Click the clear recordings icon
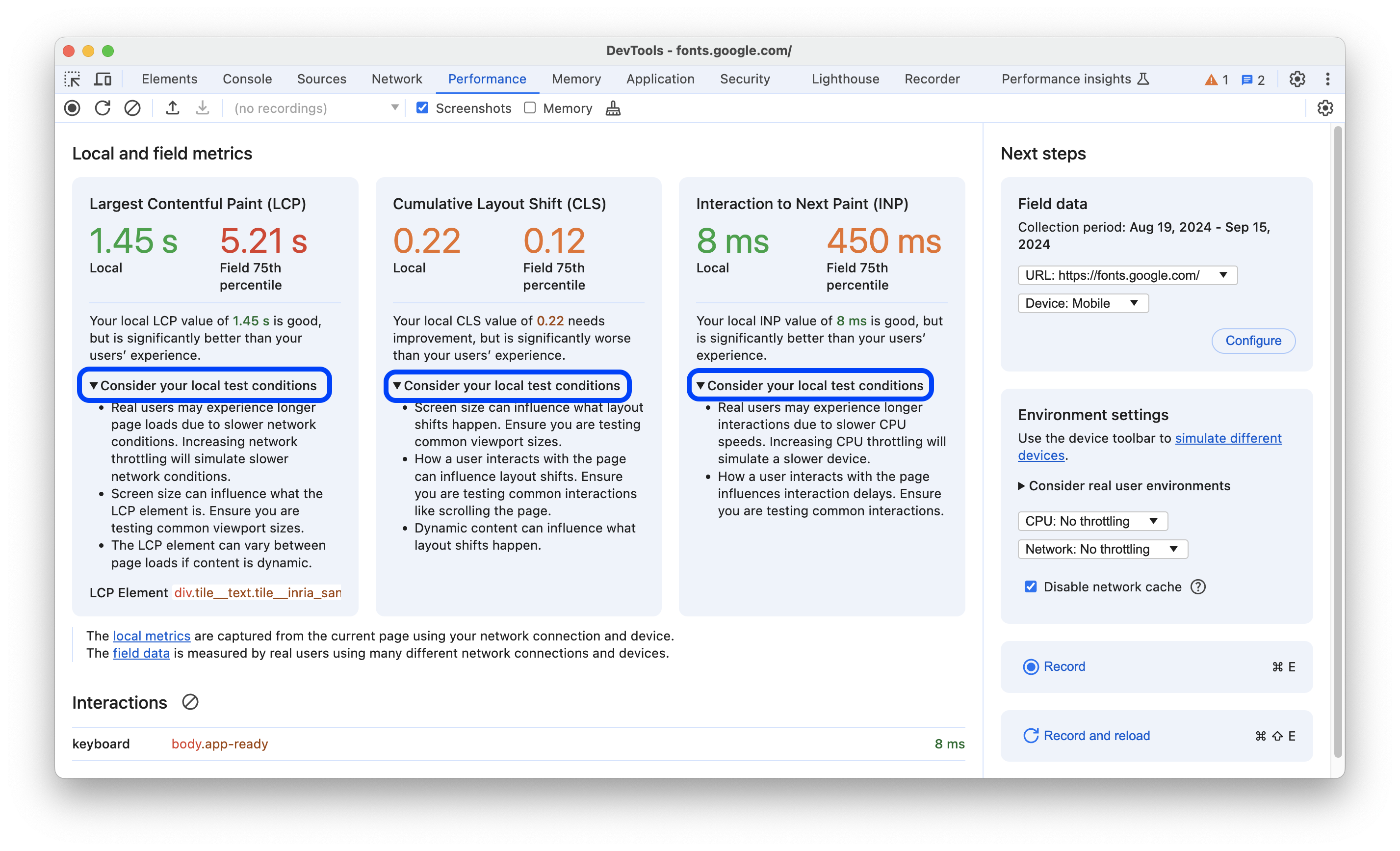 (132, 108)
